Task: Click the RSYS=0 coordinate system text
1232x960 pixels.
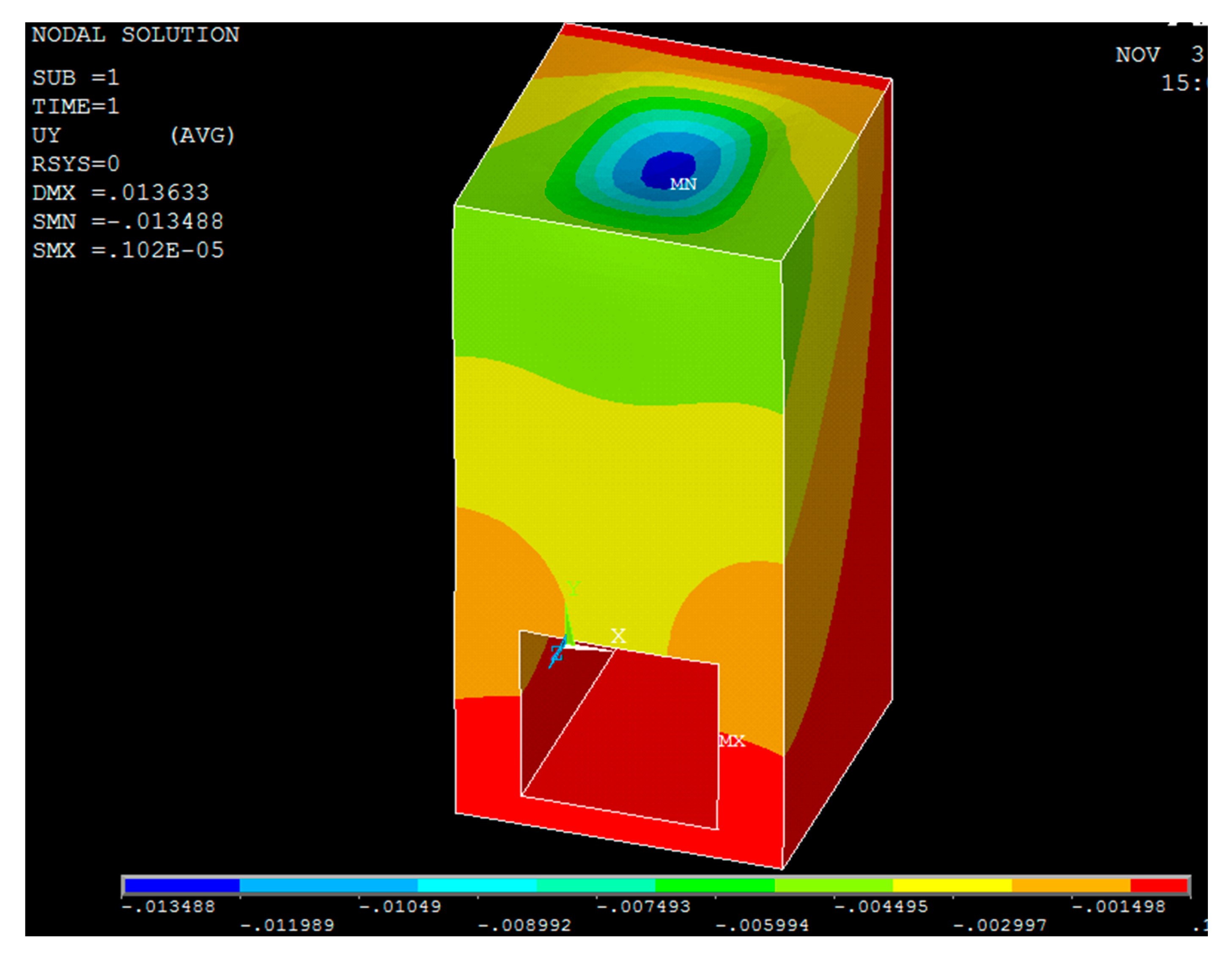Action: pyautogui.click(x=76, y=164)
